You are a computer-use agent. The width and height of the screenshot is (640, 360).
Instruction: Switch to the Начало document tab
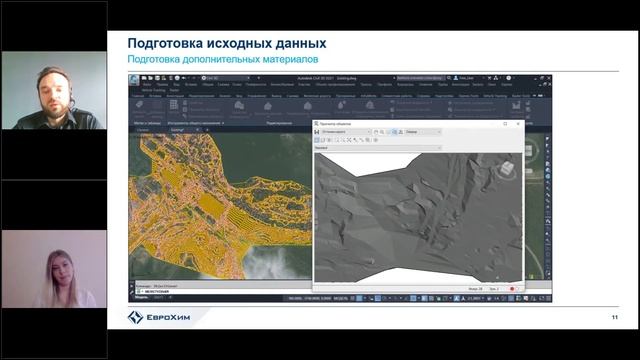point(143,130)
